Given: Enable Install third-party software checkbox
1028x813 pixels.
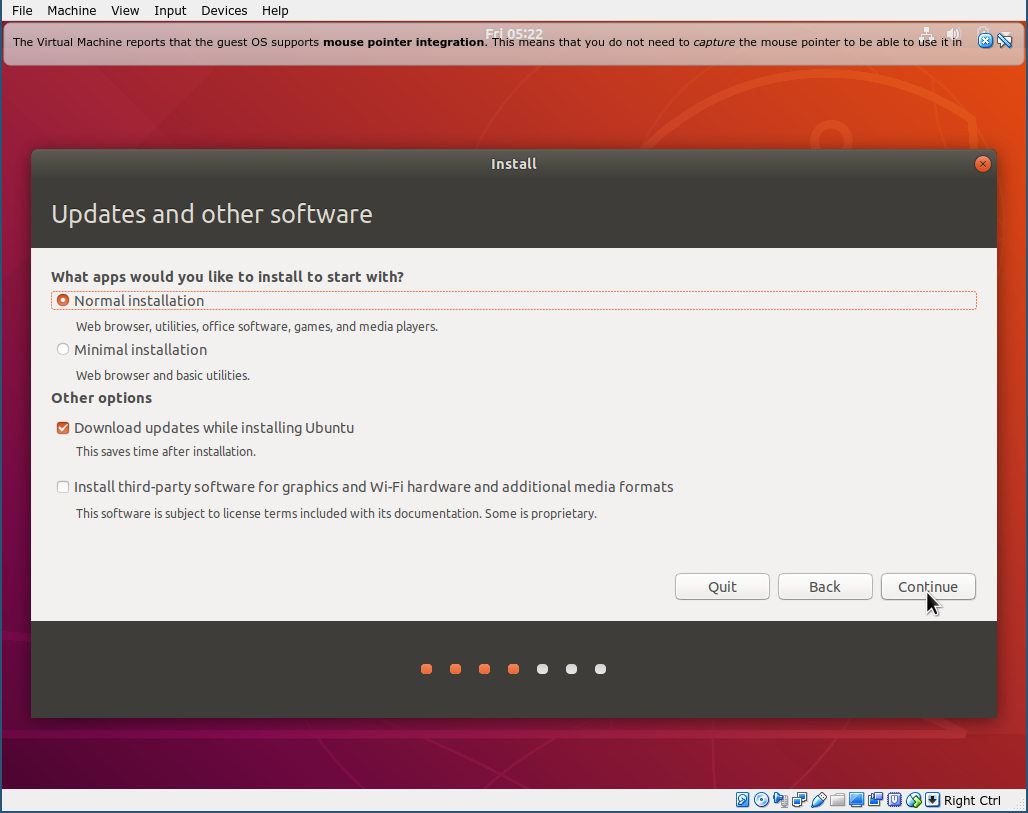Looking at the screenshot, I should click(63, 487).
